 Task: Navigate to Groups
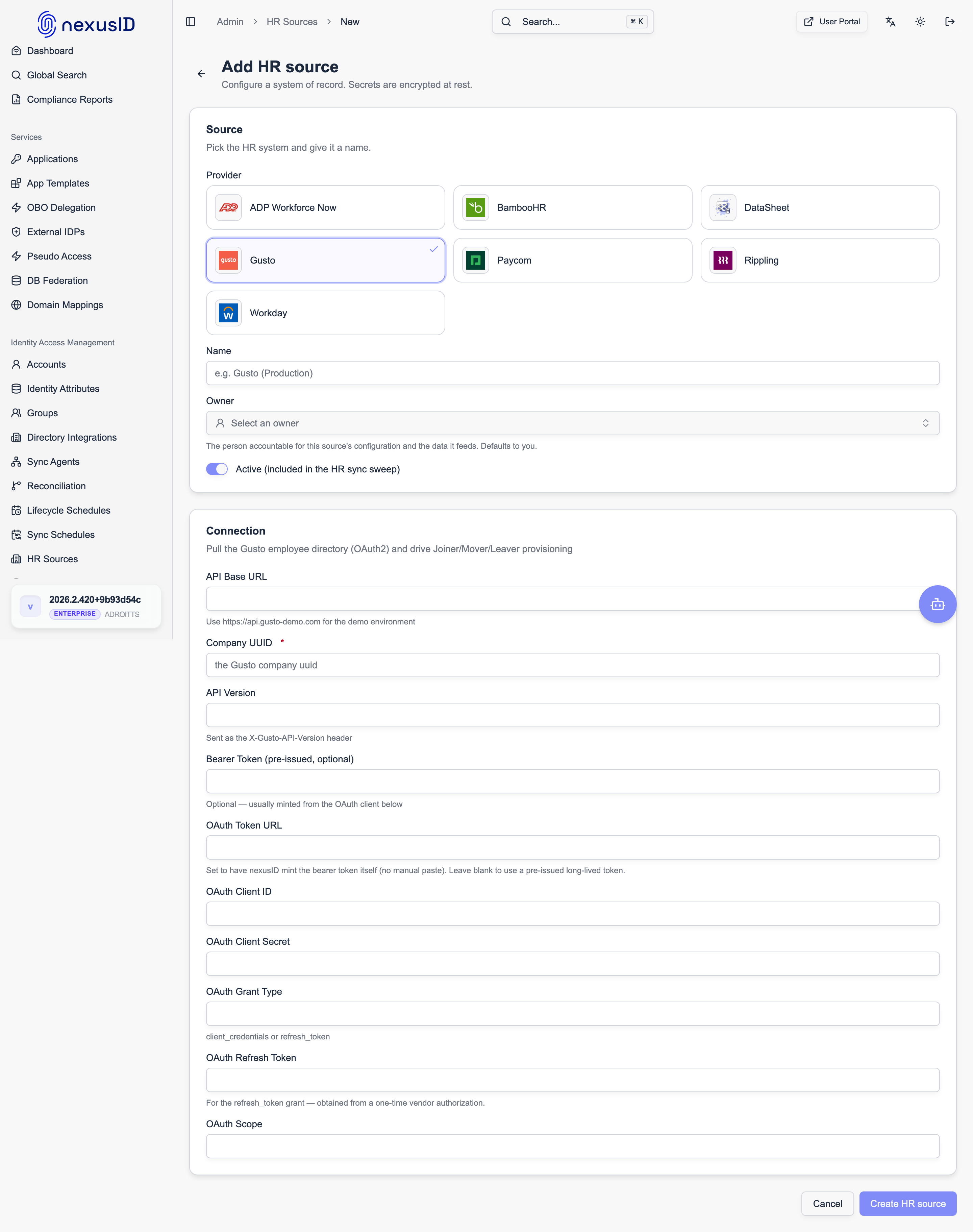[x=42, y=413]
